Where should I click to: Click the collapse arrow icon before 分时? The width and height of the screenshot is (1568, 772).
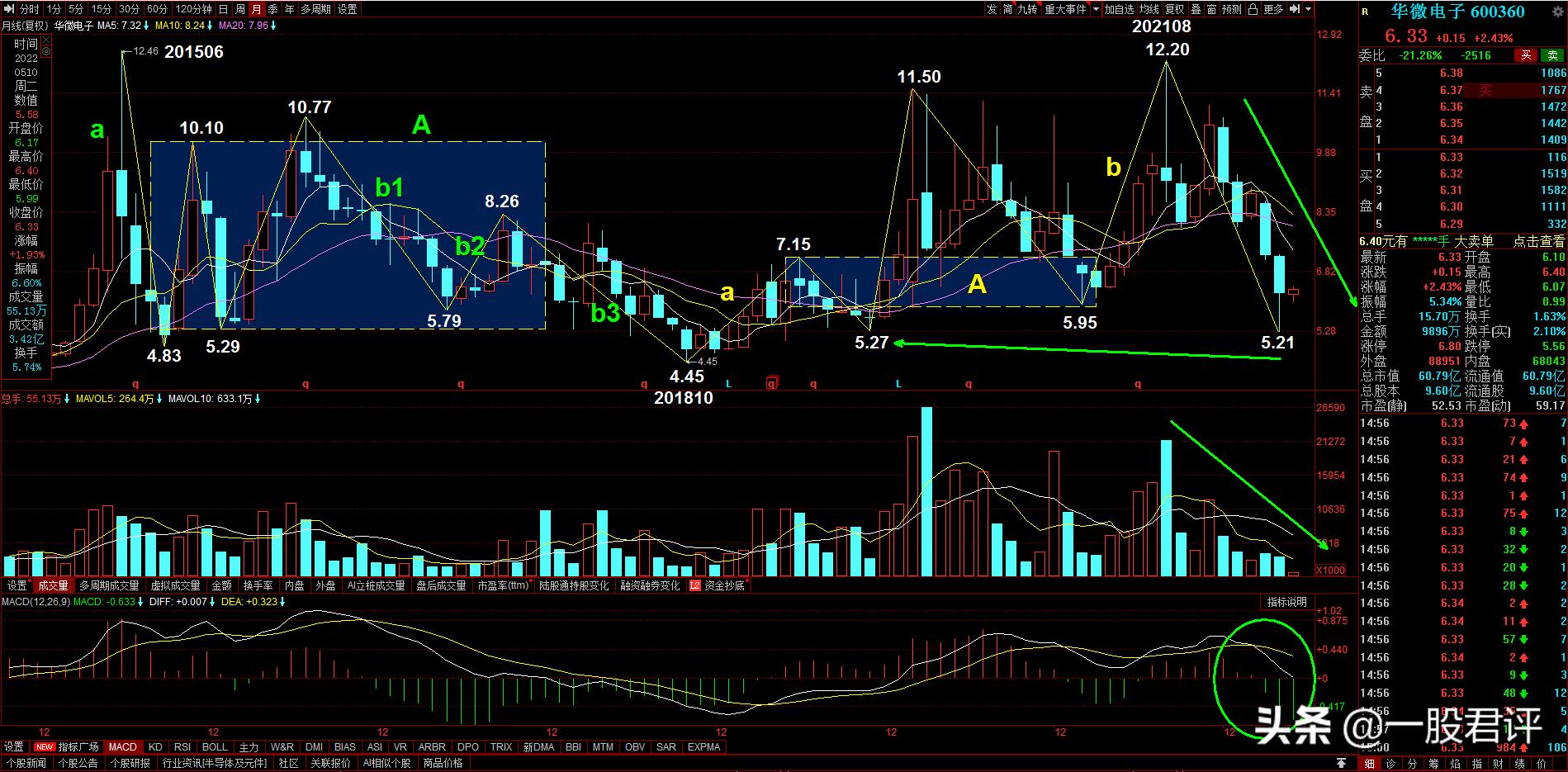point(8,9)
